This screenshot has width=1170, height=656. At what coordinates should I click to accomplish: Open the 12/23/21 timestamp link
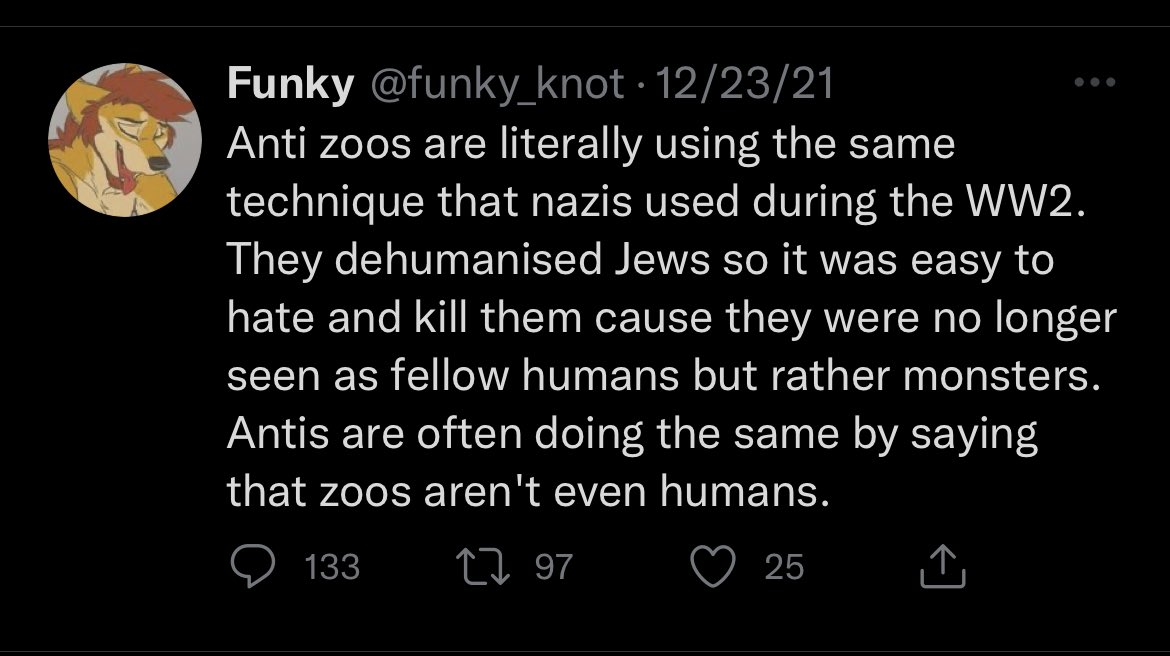[744, 83]
